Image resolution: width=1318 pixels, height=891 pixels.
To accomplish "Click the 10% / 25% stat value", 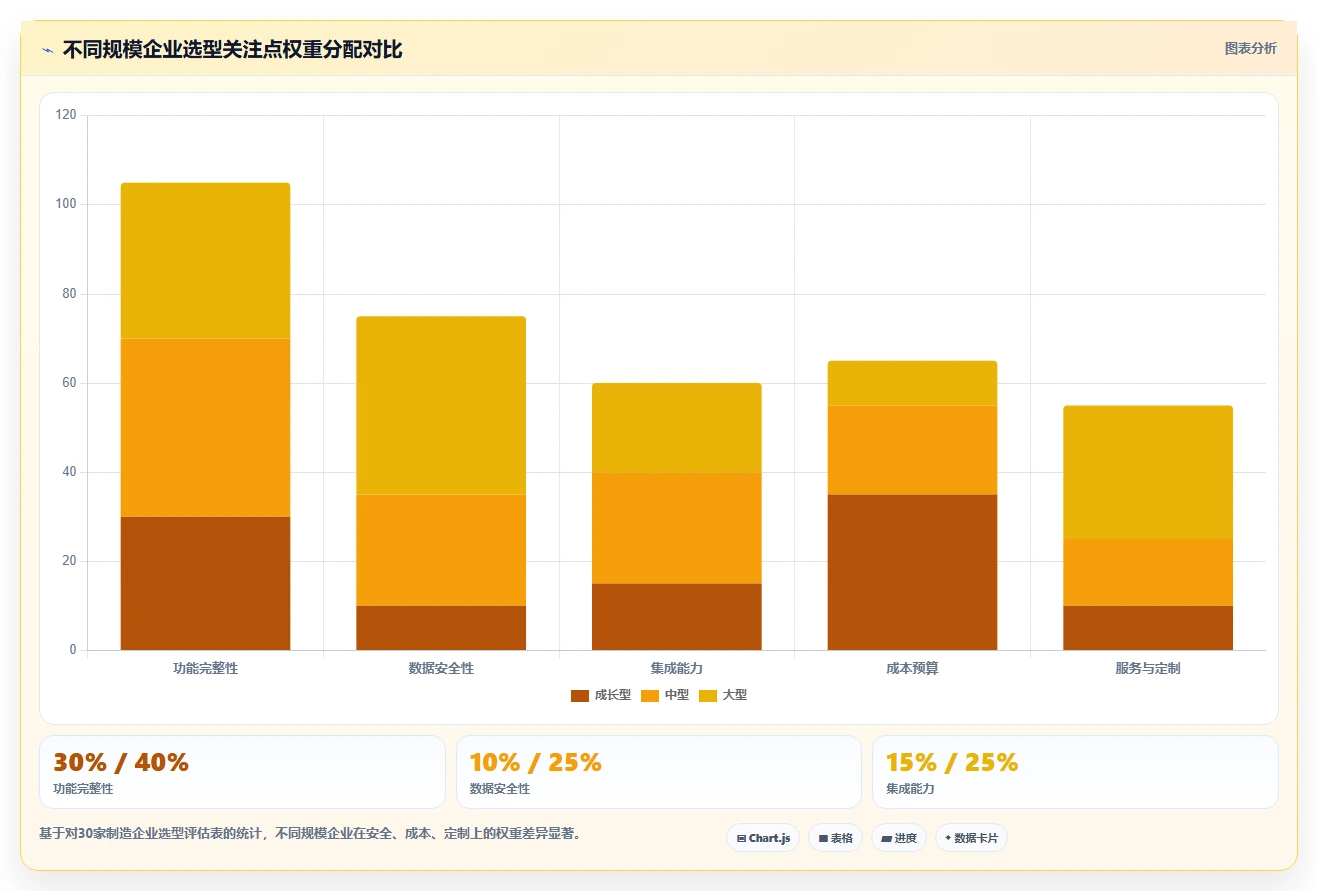I will tap(536, 762).
